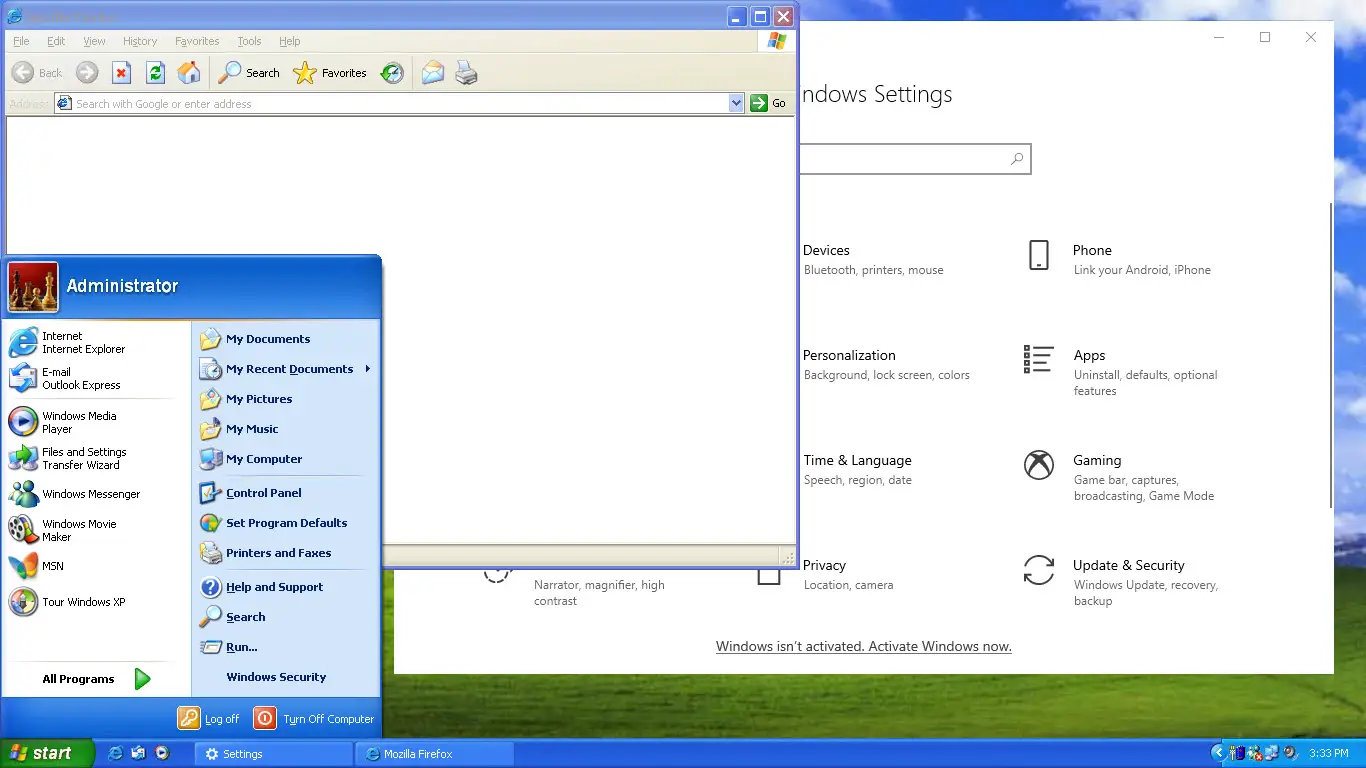This screenshot has height=768, width=1366.
Task: Click the volume speaker tray icon
Action: pos(1290,753)
